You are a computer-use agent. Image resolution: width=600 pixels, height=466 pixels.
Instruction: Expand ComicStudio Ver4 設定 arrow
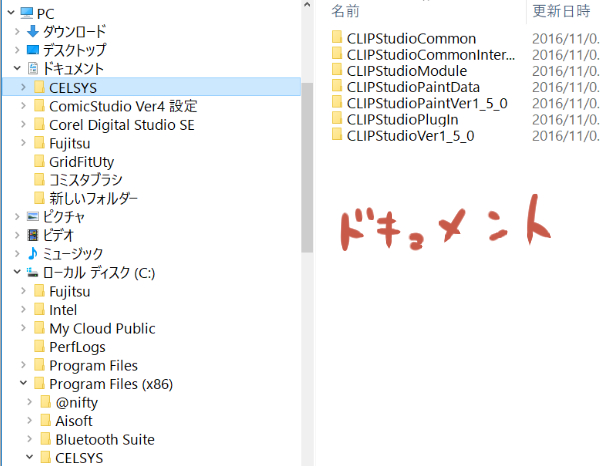23,106
